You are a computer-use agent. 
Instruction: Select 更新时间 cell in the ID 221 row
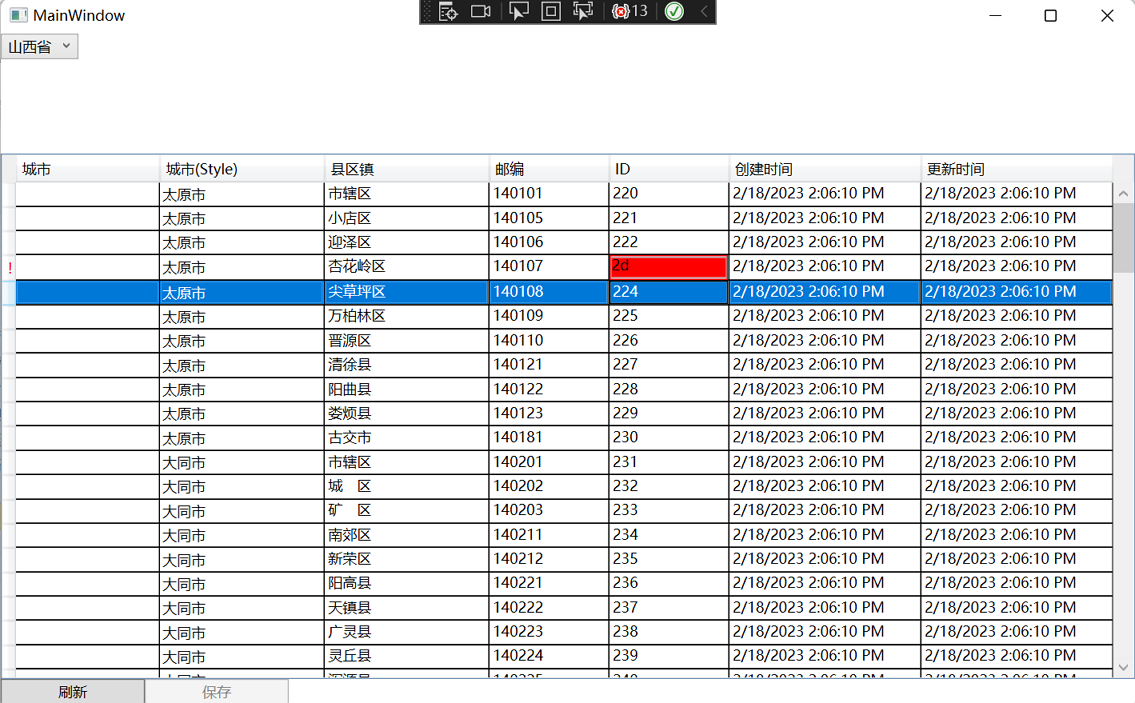coord(1016,218)
